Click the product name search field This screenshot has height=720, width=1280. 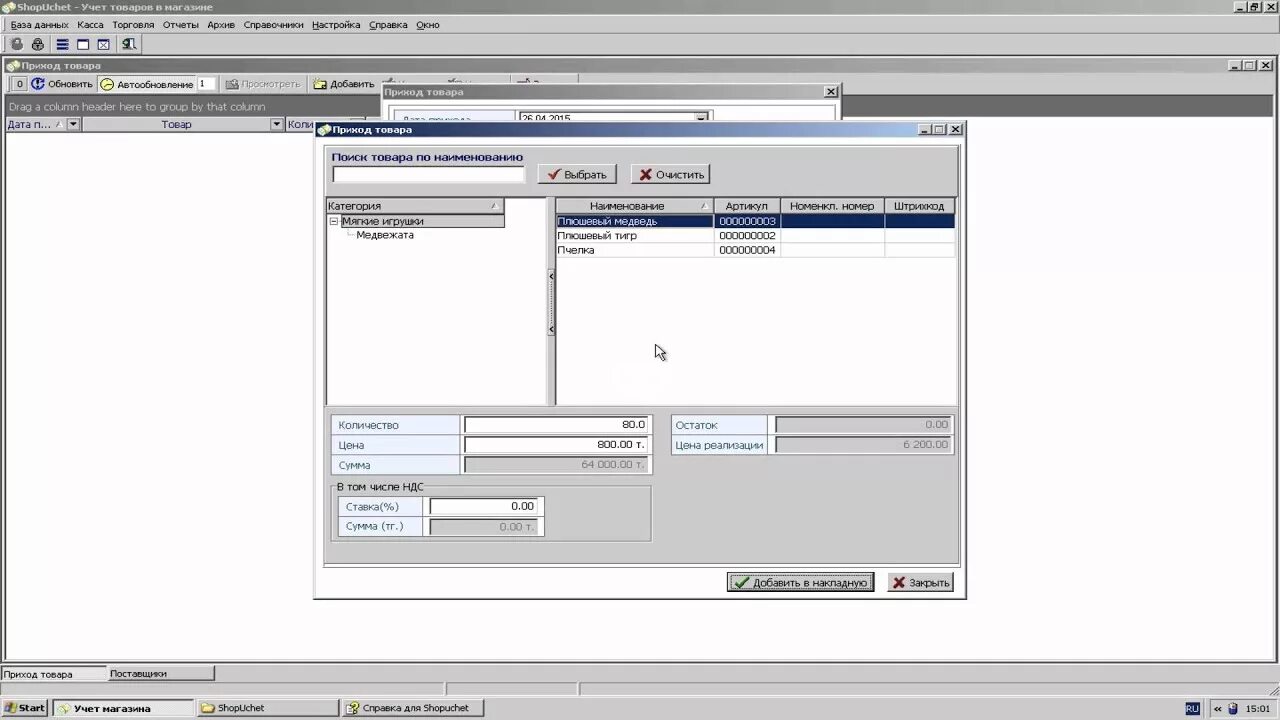pyautogui.click(x=428, y=174)
